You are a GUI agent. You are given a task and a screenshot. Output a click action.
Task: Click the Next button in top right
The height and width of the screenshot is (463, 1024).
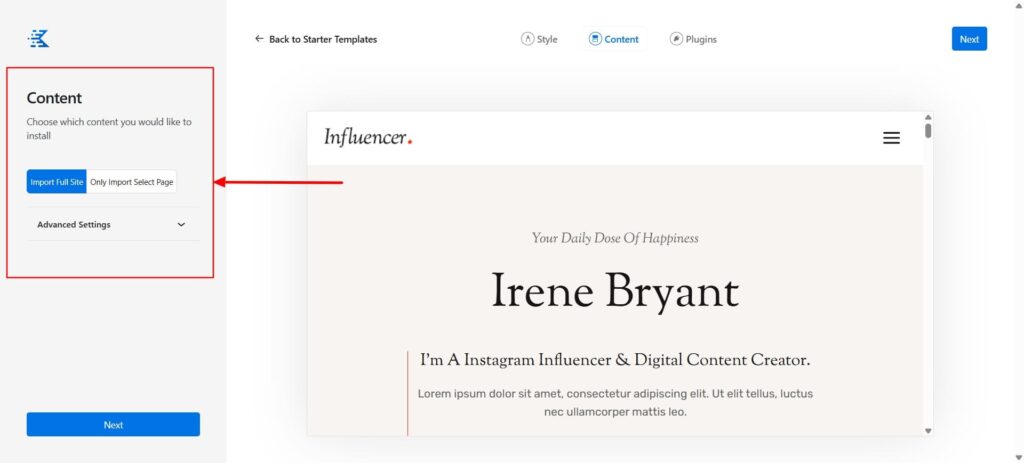969,39
